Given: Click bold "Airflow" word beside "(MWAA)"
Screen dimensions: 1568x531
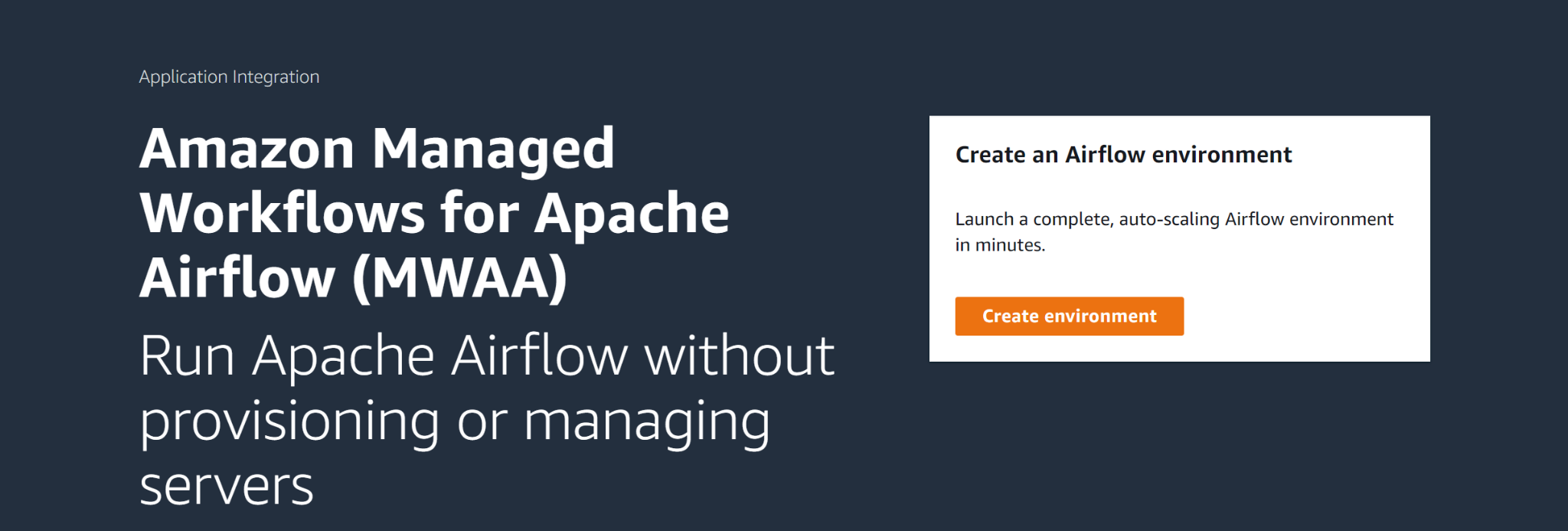Looking at the screenshot, I should [237, 277].
